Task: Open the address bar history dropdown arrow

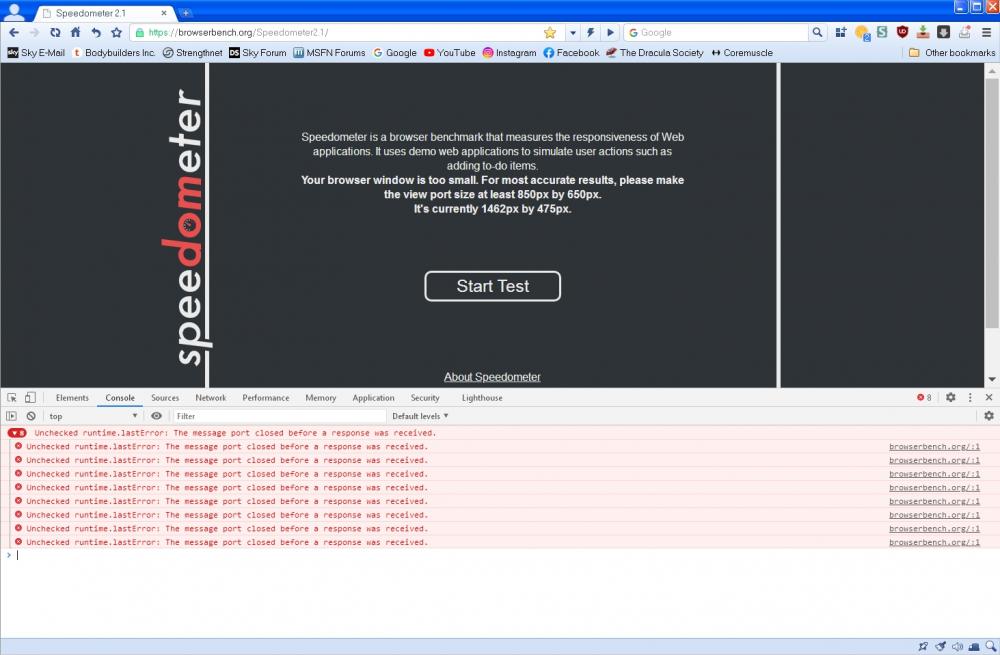Action: [573, 33]
